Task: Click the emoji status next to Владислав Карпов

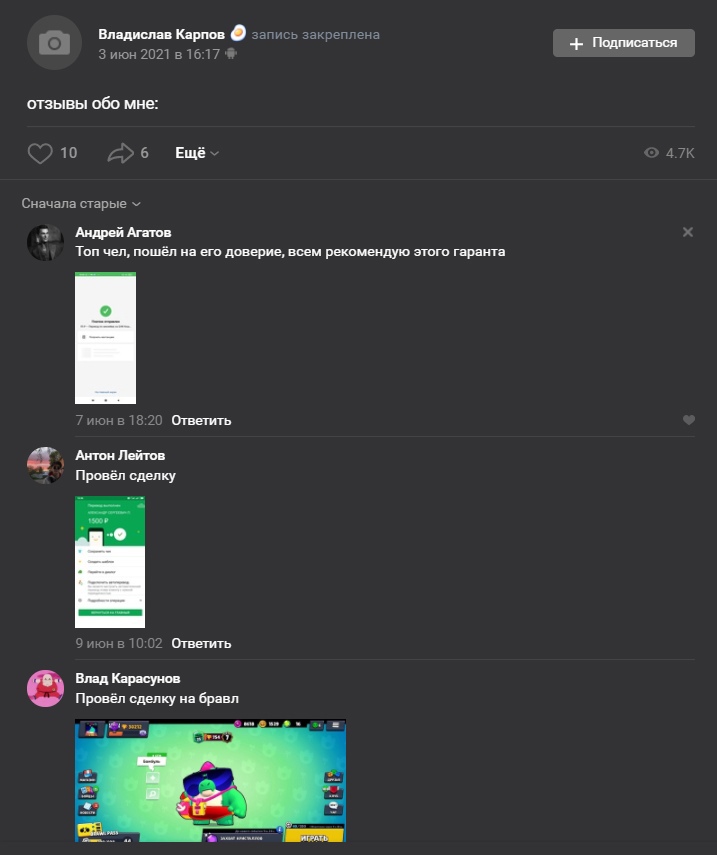Action: click(238, 33)
